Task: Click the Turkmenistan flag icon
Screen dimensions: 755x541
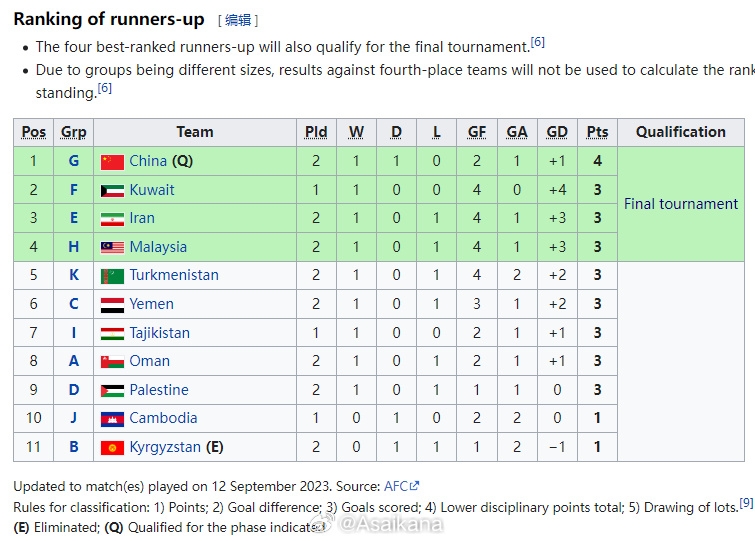Action: [112, 276]
